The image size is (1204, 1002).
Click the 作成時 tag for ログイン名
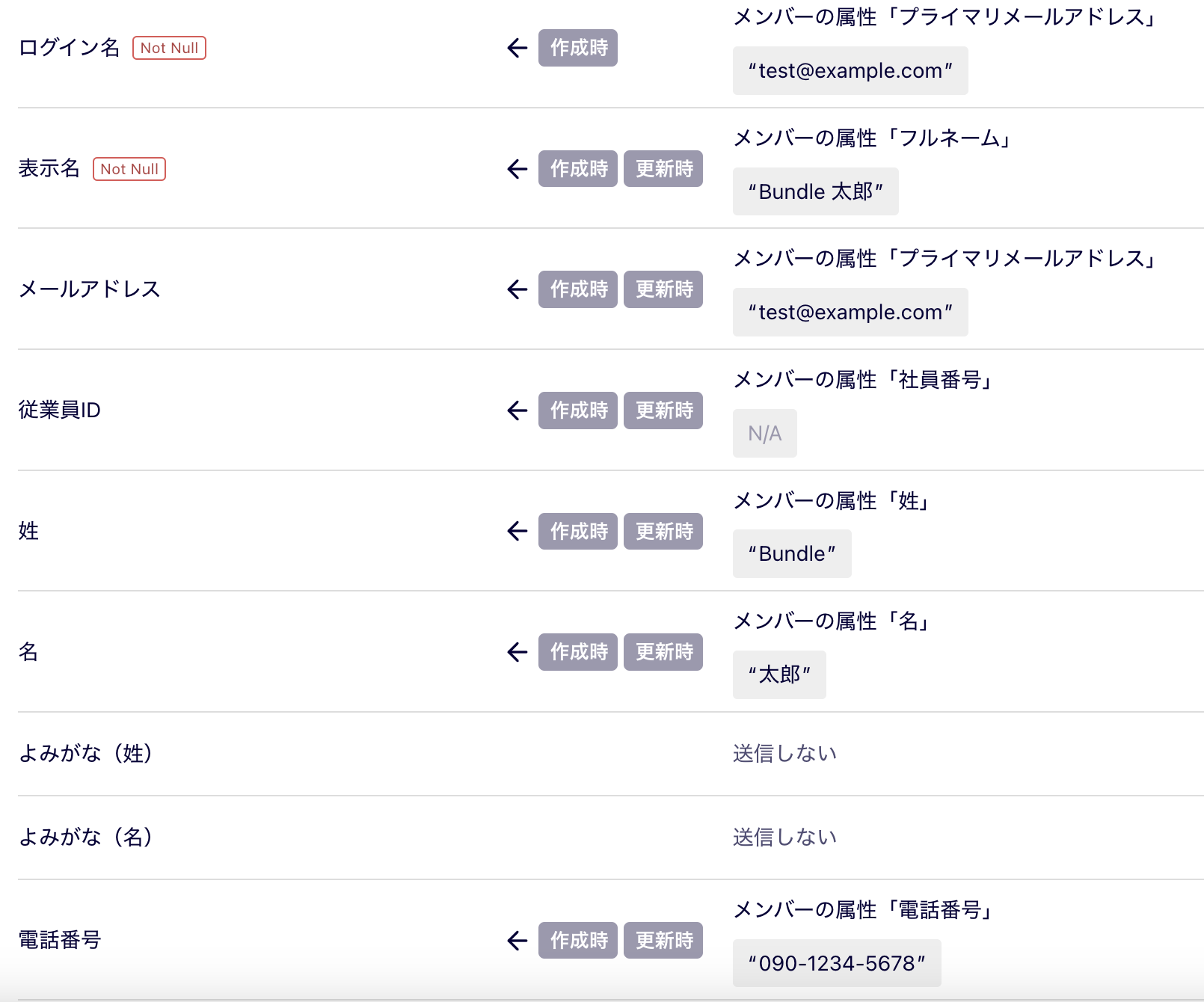[x=578, y=48]
